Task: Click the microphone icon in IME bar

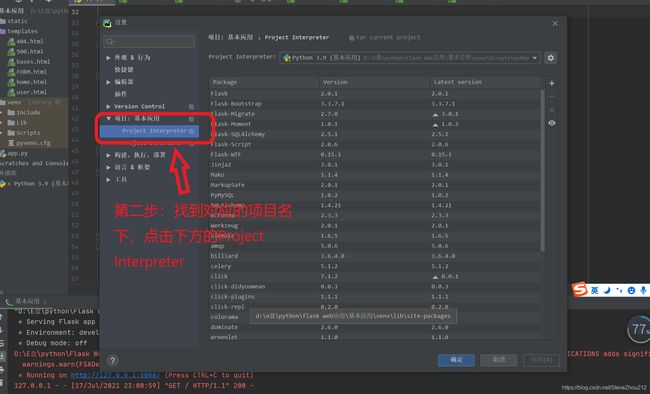Action: coord(643,290)
